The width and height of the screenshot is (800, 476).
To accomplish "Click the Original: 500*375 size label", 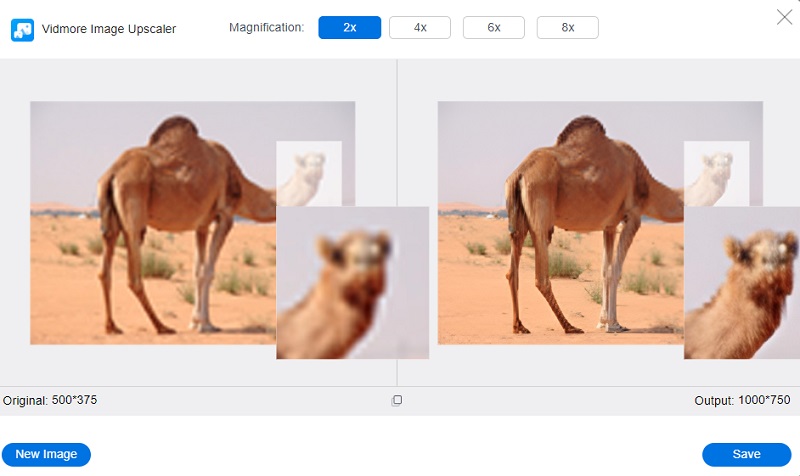I will click(x=50, y=400).
